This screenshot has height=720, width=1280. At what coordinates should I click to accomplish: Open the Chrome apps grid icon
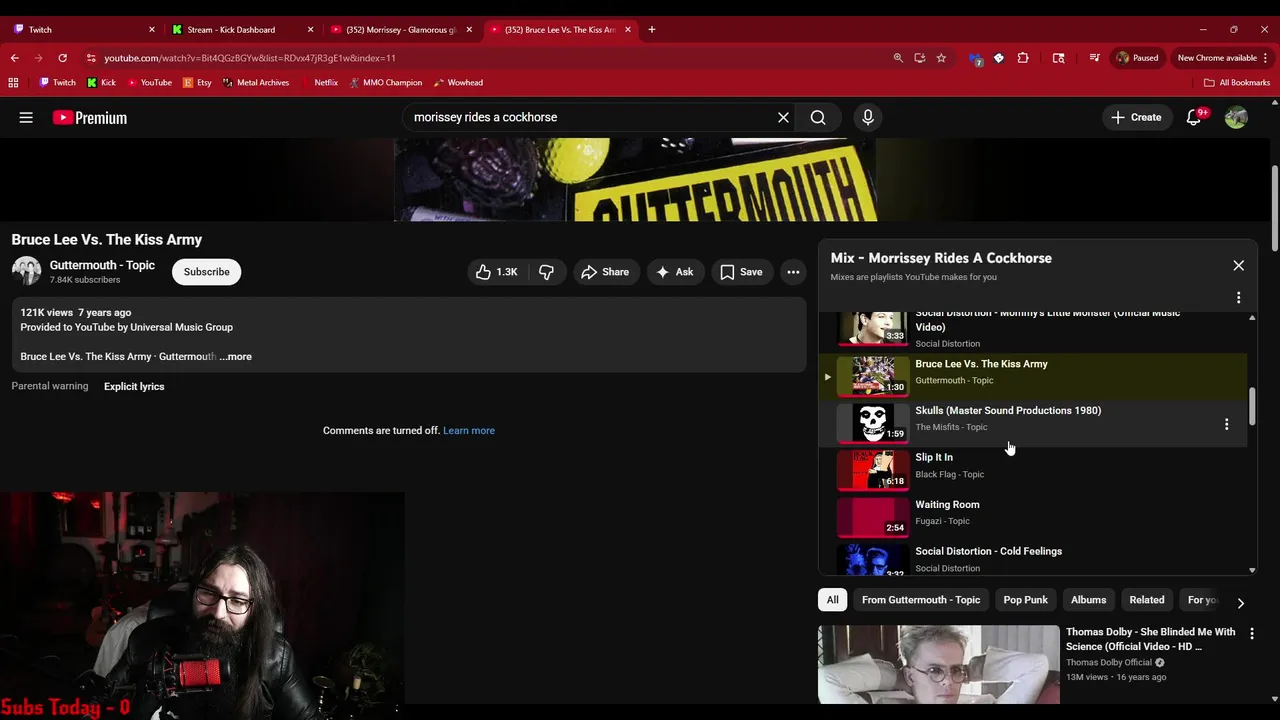[x=13, y=83]
